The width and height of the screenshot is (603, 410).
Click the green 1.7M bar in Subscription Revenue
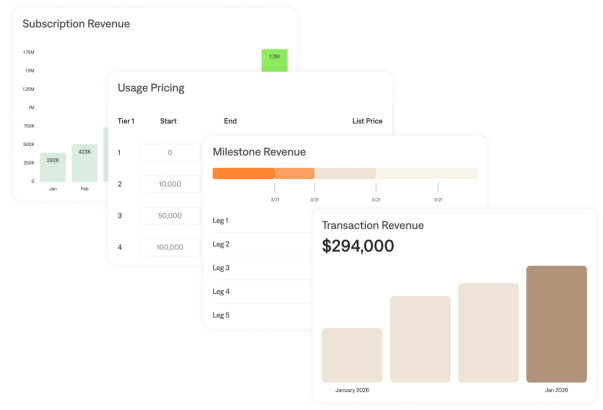(274, 60)
